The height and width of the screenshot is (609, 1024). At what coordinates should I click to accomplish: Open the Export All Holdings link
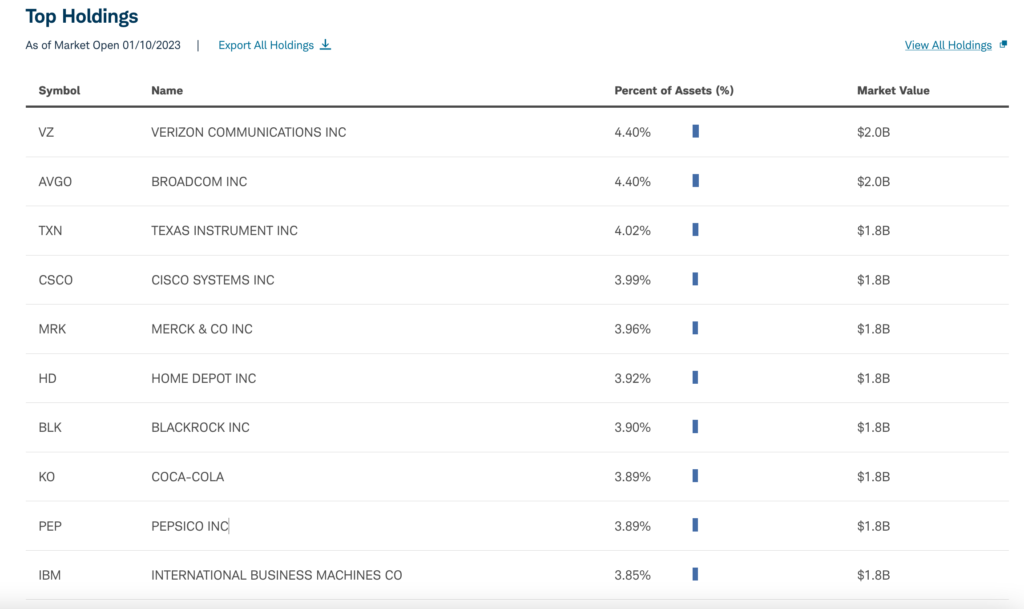point(266,45)
